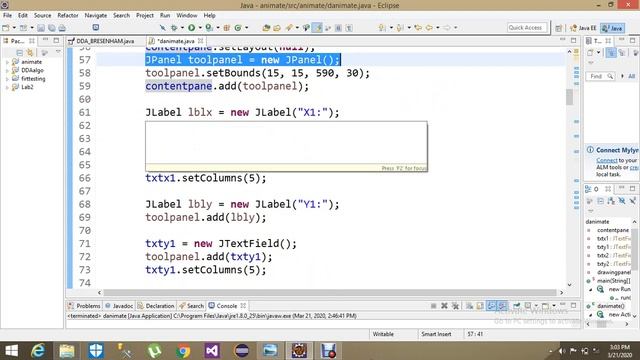Toggle Block Selection Mode toolbar button
The width and height of the screenshot is (640, 360).
[338, 28]
